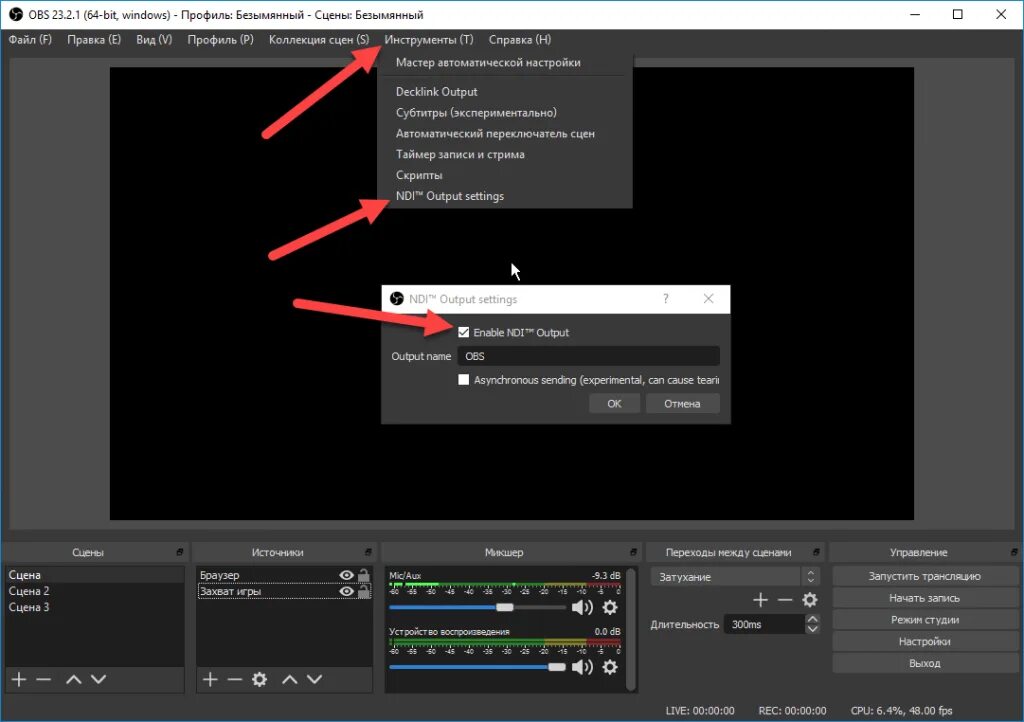Close the NDI Output settings dialog
Image resolution: width=1024 pixels, height=722 pixels.
(709, 299)
